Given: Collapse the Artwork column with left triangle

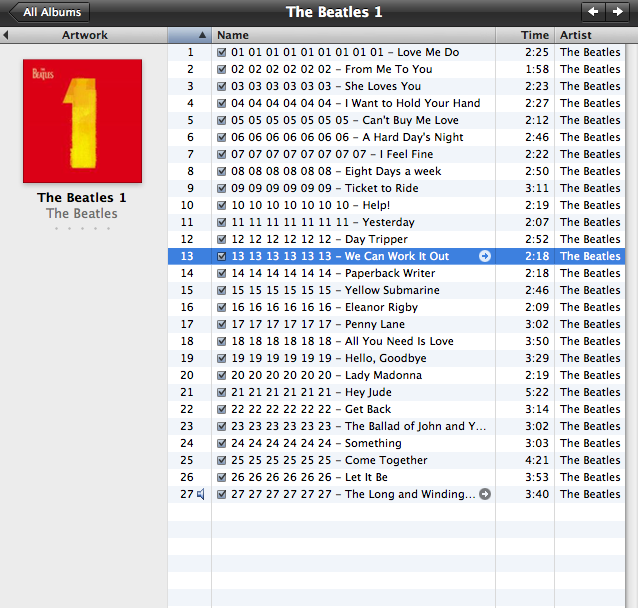Looking at the screenshot, I should 5,35.
